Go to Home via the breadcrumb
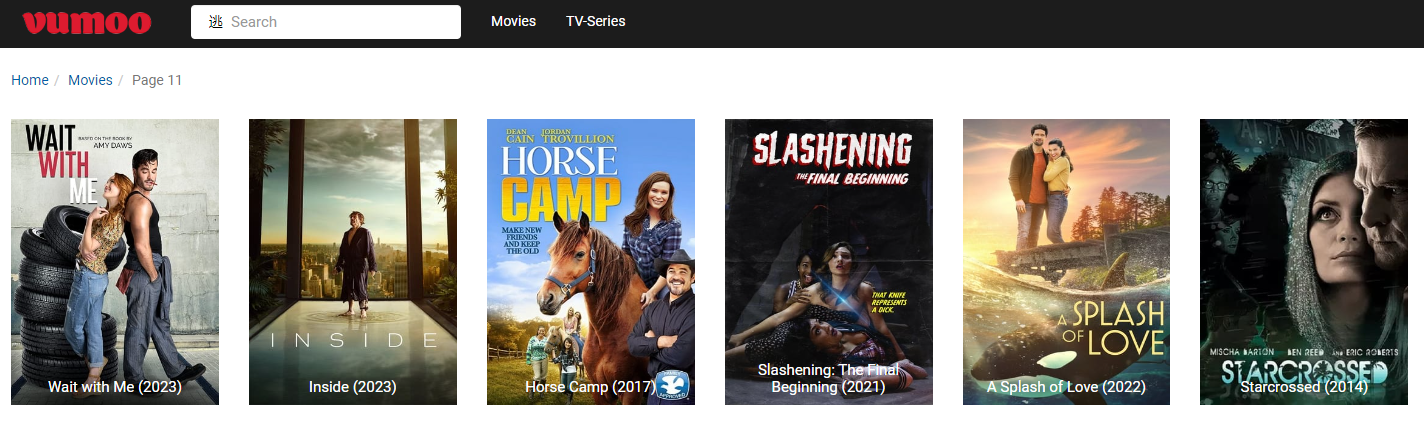This screenshot has width=1424, height=426. pos(30,80)
